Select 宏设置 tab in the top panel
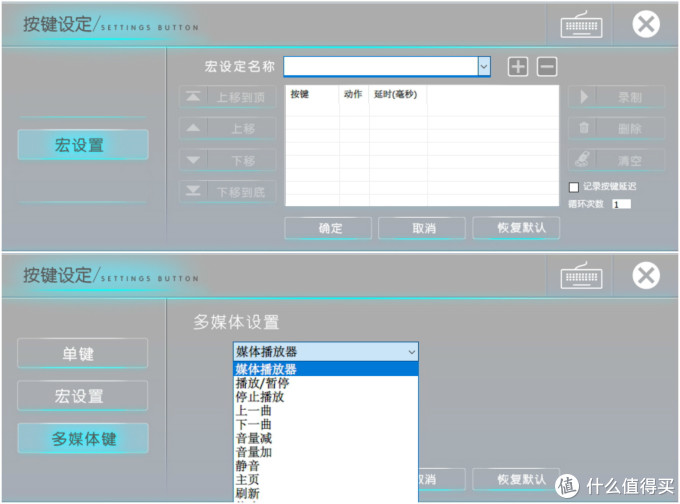 [x=83, y=145]
